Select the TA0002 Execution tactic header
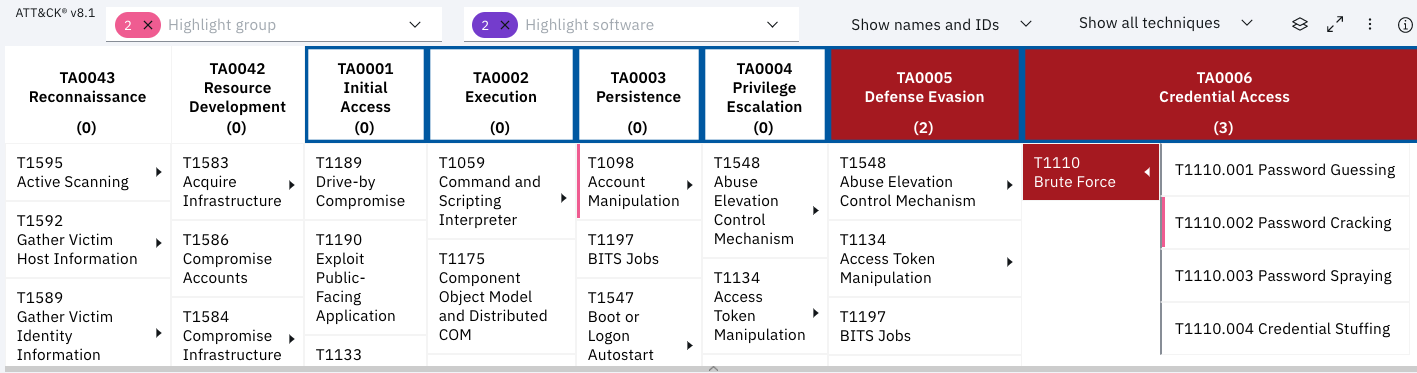 click(501, 95)
